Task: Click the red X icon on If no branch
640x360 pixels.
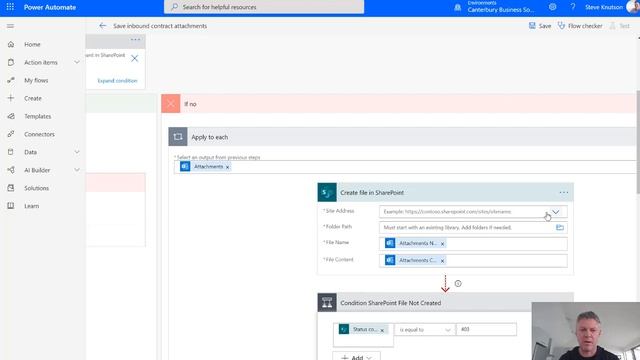Action: pyautogui.click(x=171, y=104)
